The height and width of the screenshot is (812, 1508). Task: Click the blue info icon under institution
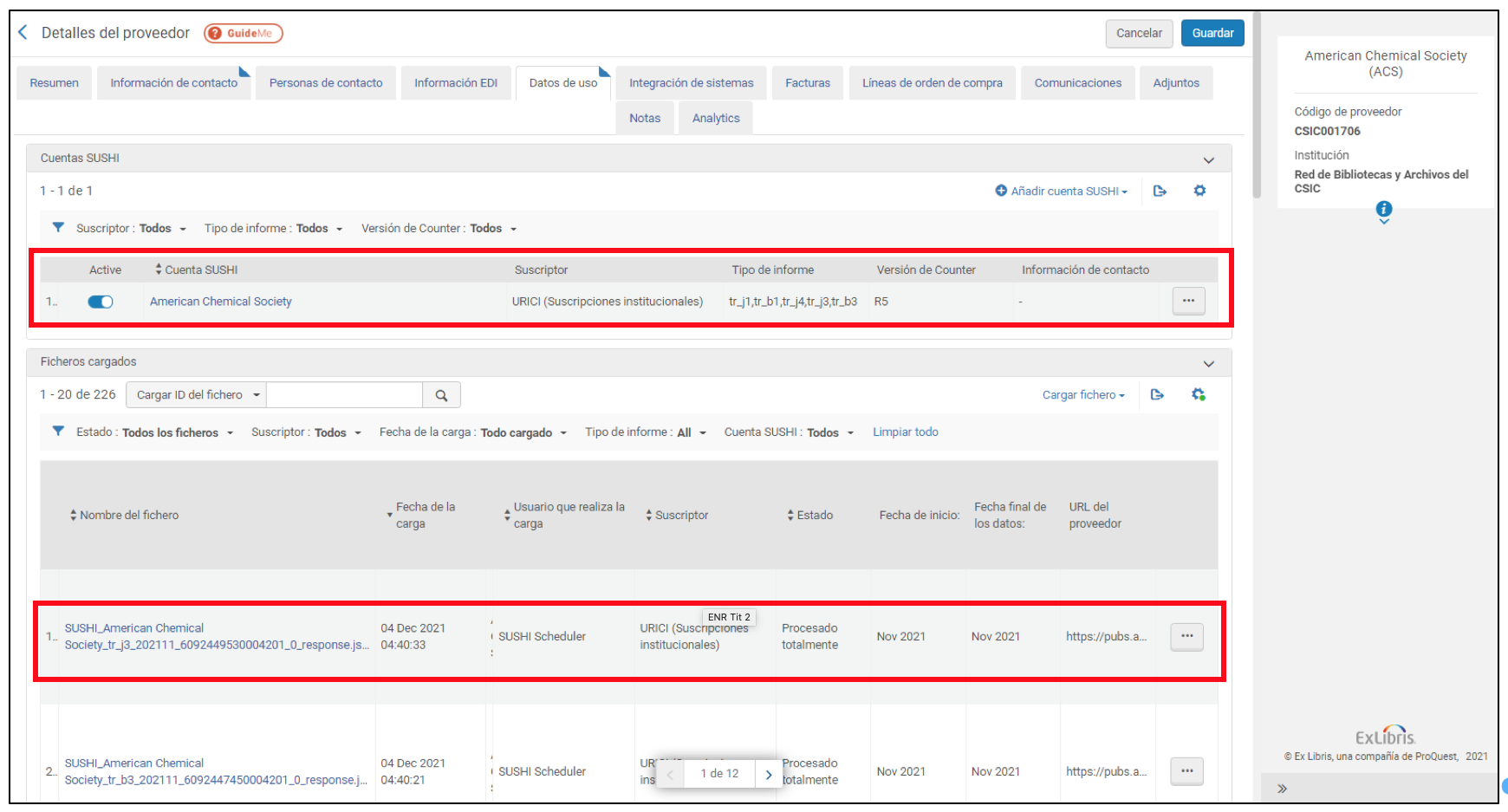1384,209
